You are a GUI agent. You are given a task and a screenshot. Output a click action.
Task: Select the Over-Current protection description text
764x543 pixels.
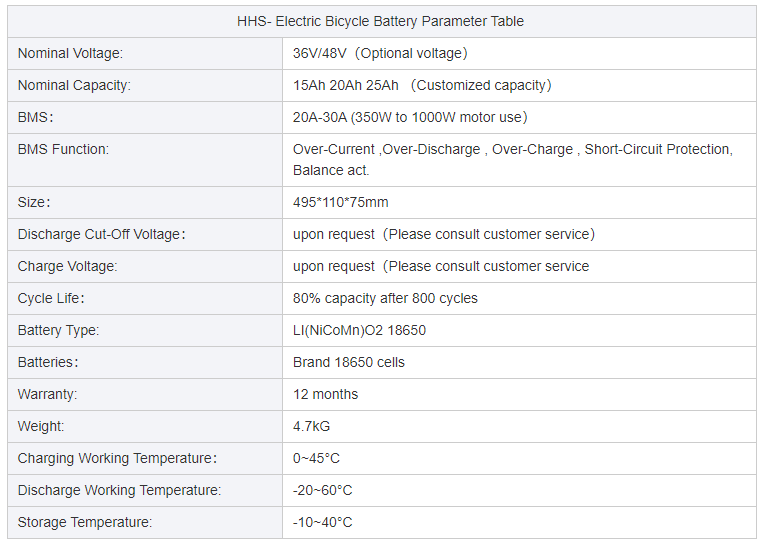[512, 160]
